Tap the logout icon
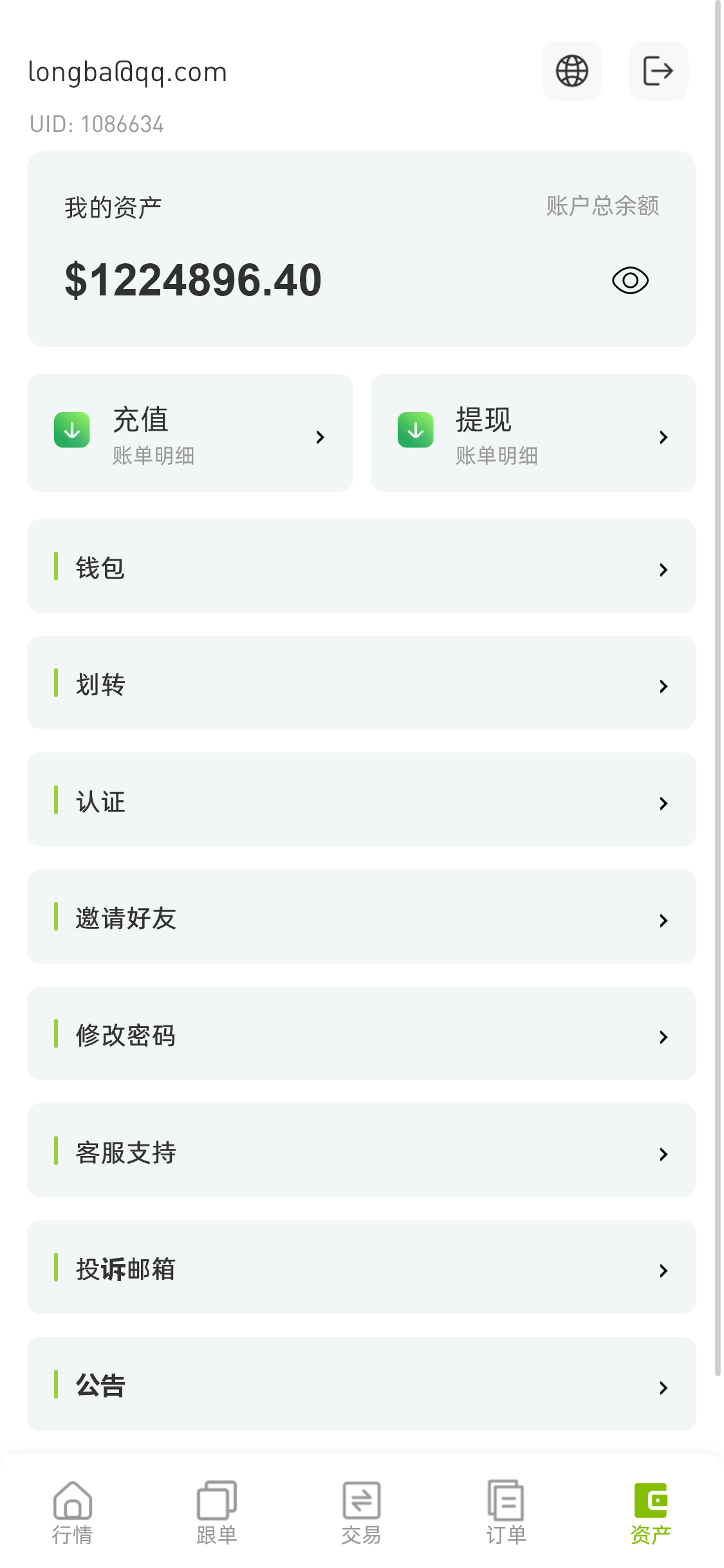724x1568 pixels. (658, 71)
